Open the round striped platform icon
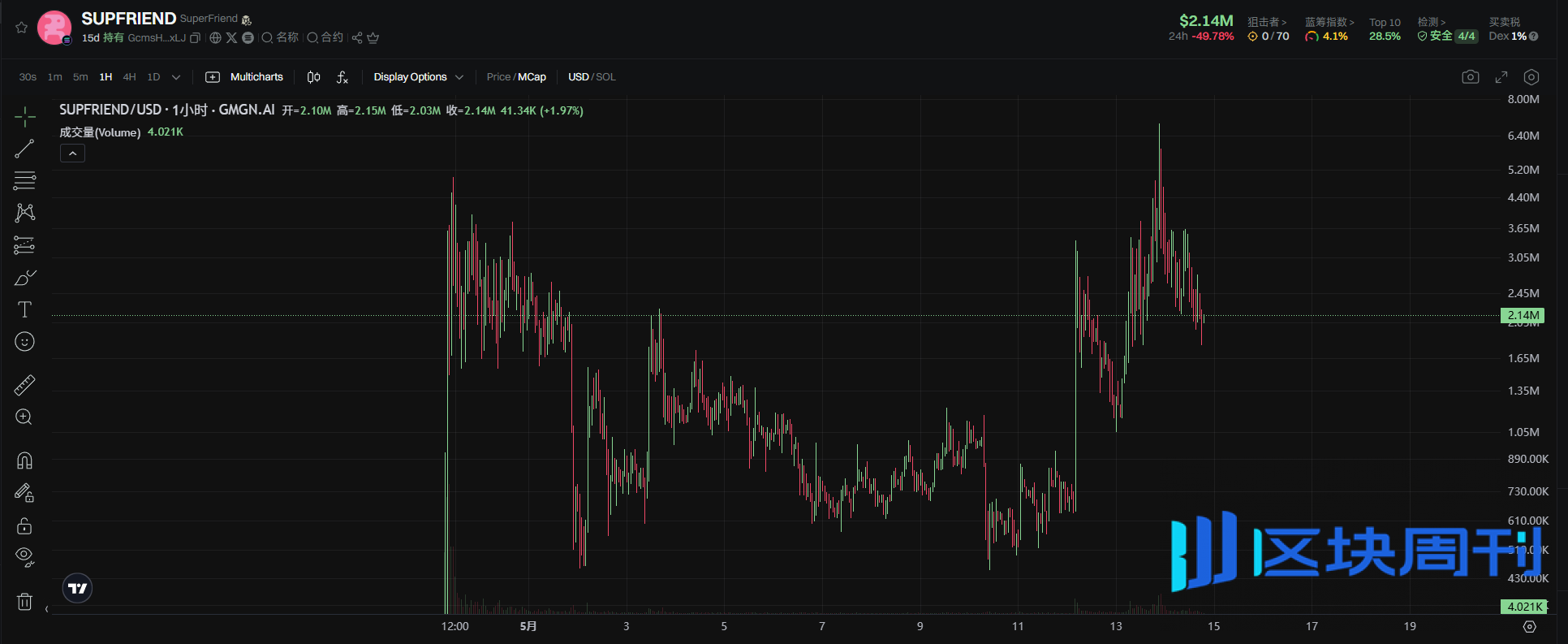1568x644 pixels. pyautogui.click(x=248, y=38)
